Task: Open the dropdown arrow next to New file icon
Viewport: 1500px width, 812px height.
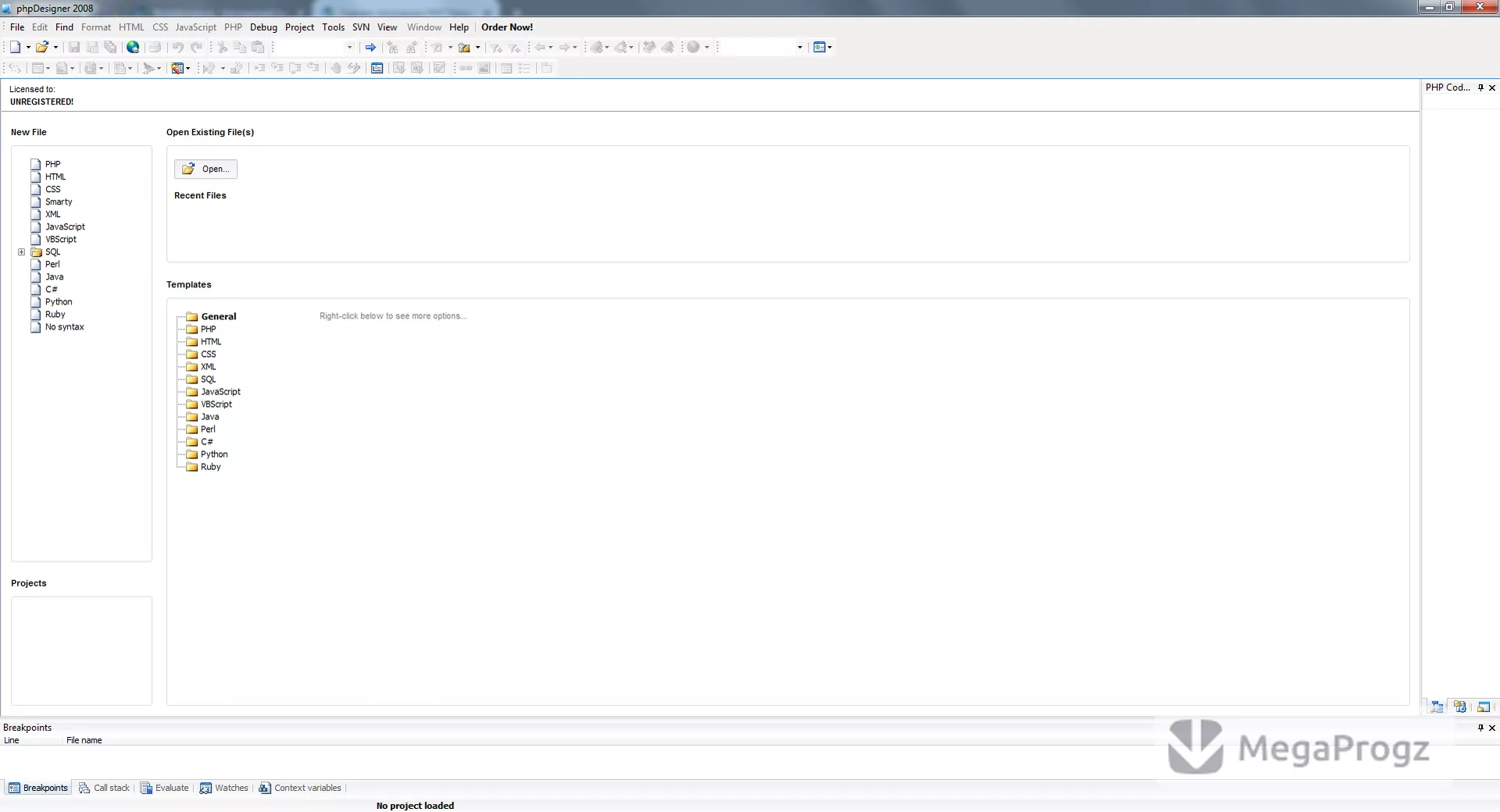Action: click(x=28, y=47)
